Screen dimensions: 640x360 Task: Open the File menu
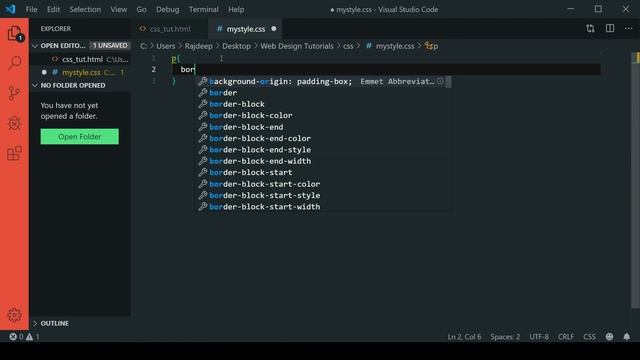pos(31,9)
